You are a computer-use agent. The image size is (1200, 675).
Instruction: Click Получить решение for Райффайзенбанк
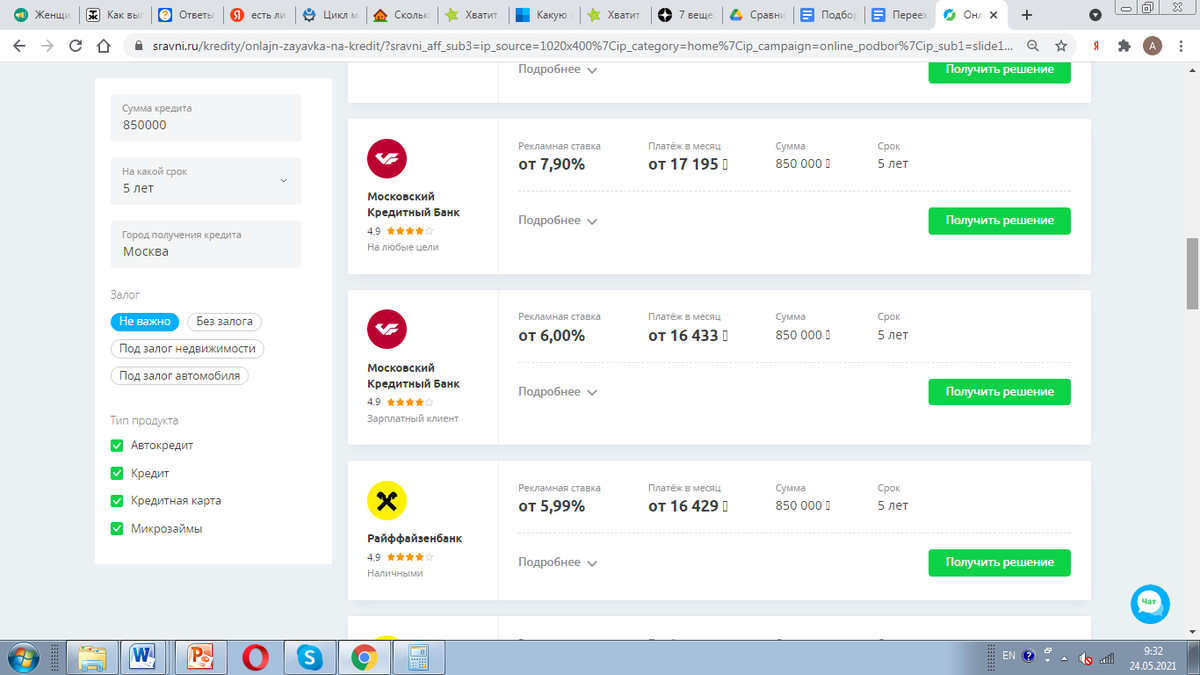999,563
